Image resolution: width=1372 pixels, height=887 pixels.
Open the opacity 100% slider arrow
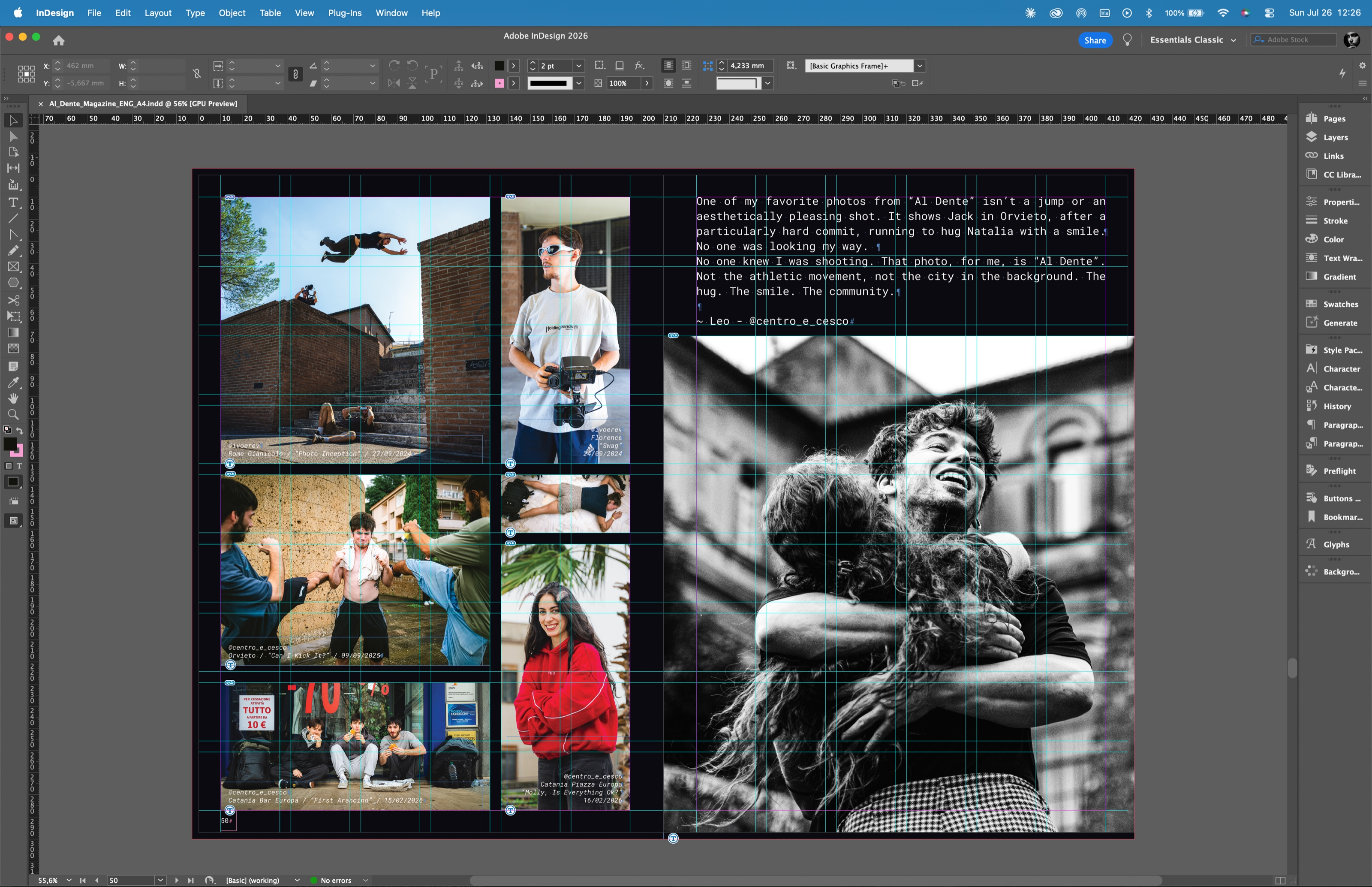647,84
